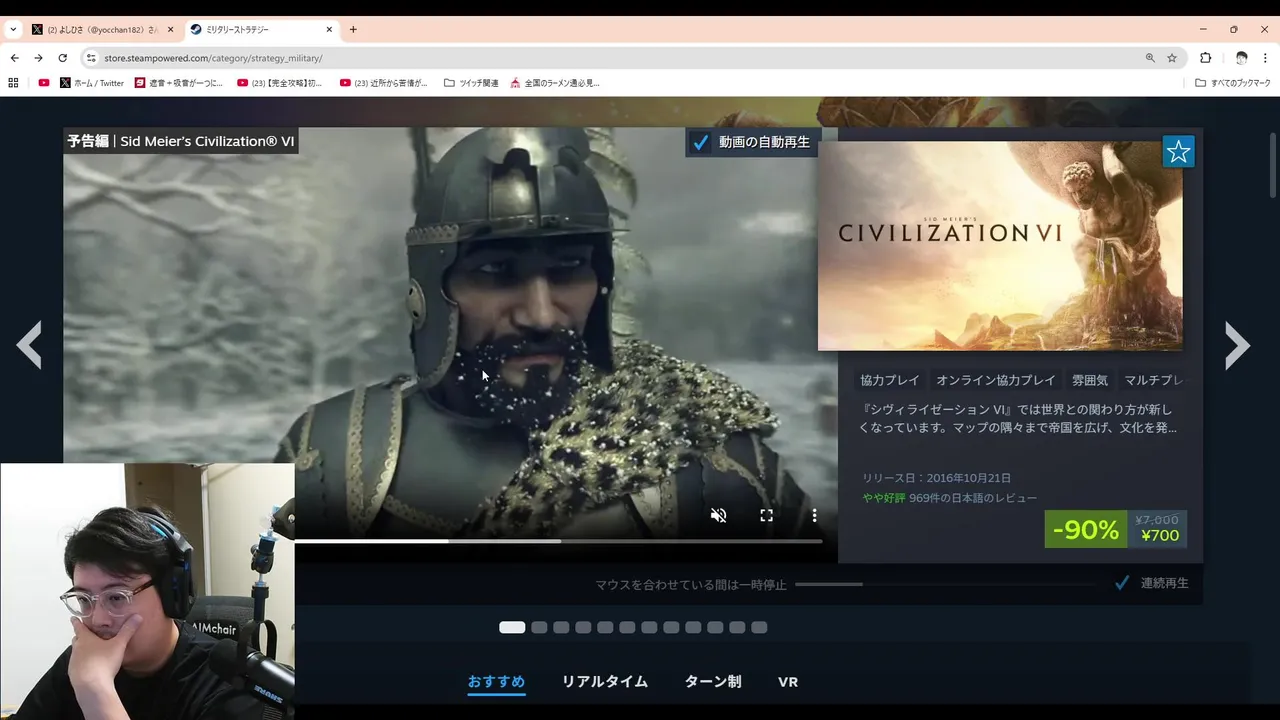The image size is (1280, 720).
Task: Switch to the よしひさ X (Twitter) tab
Action: pos(103,30)
